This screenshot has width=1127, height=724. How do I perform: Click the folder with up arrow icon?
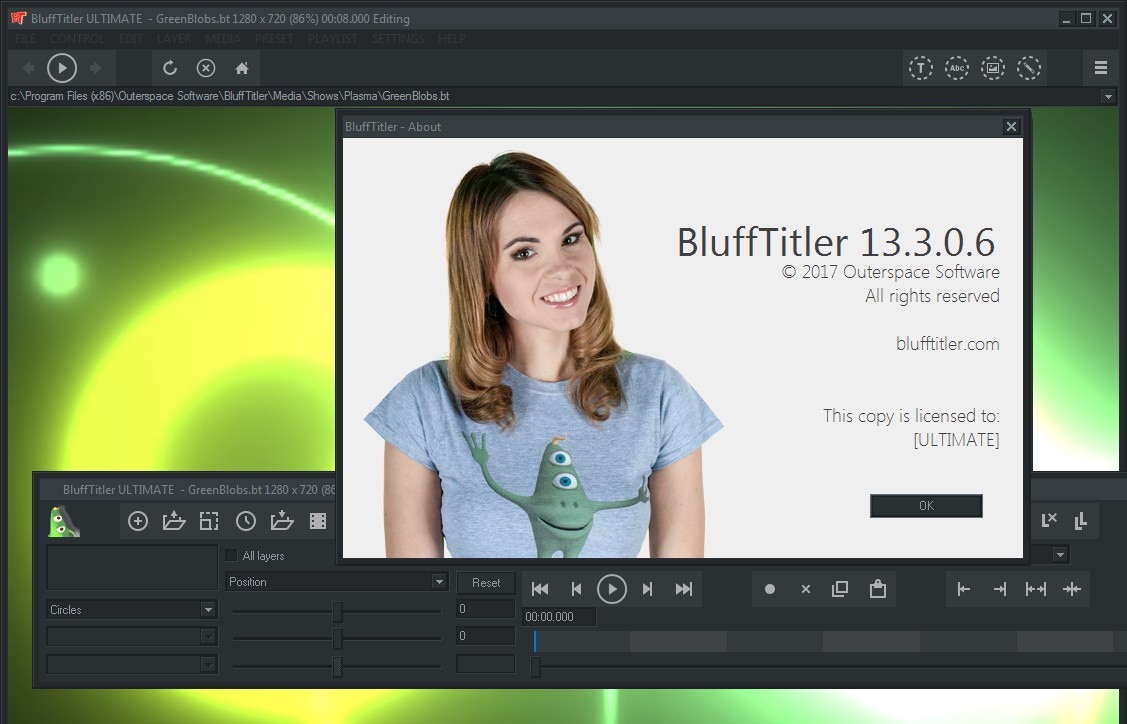pos(174,521)
